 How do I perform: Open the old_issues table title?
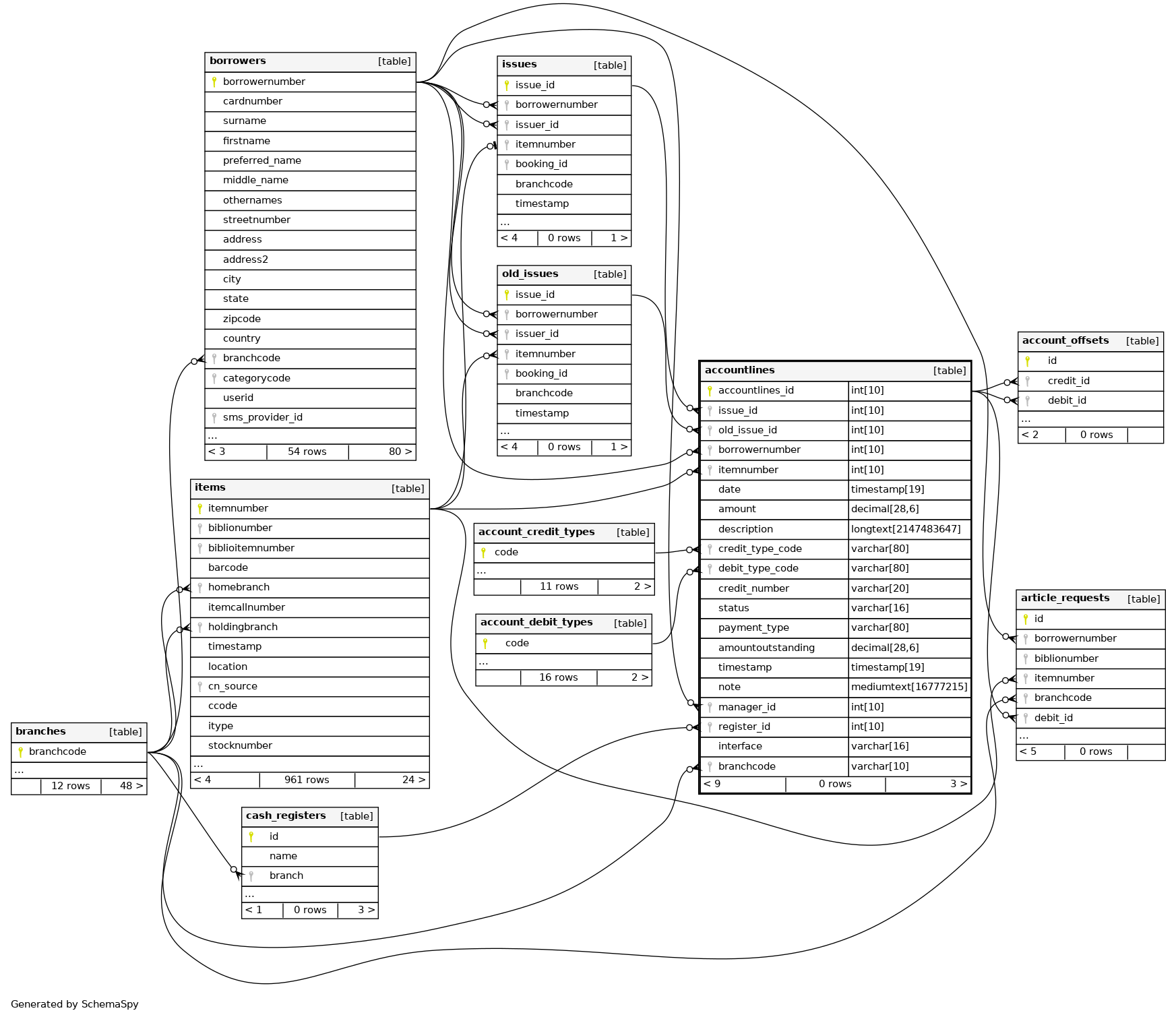(530, 274)
